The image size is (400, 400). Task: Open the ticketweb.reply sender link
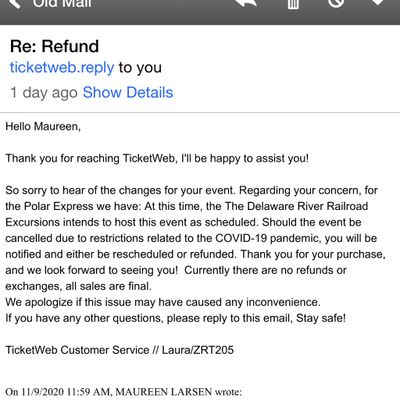pyautogui.click(x=62, y=68)
